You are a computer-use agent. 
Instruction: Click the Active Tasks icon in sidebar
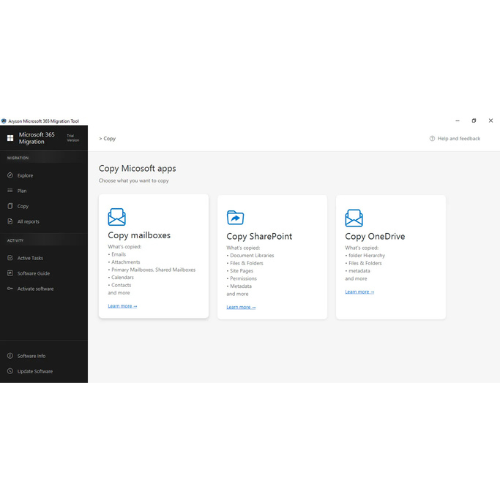pos(10,258)
